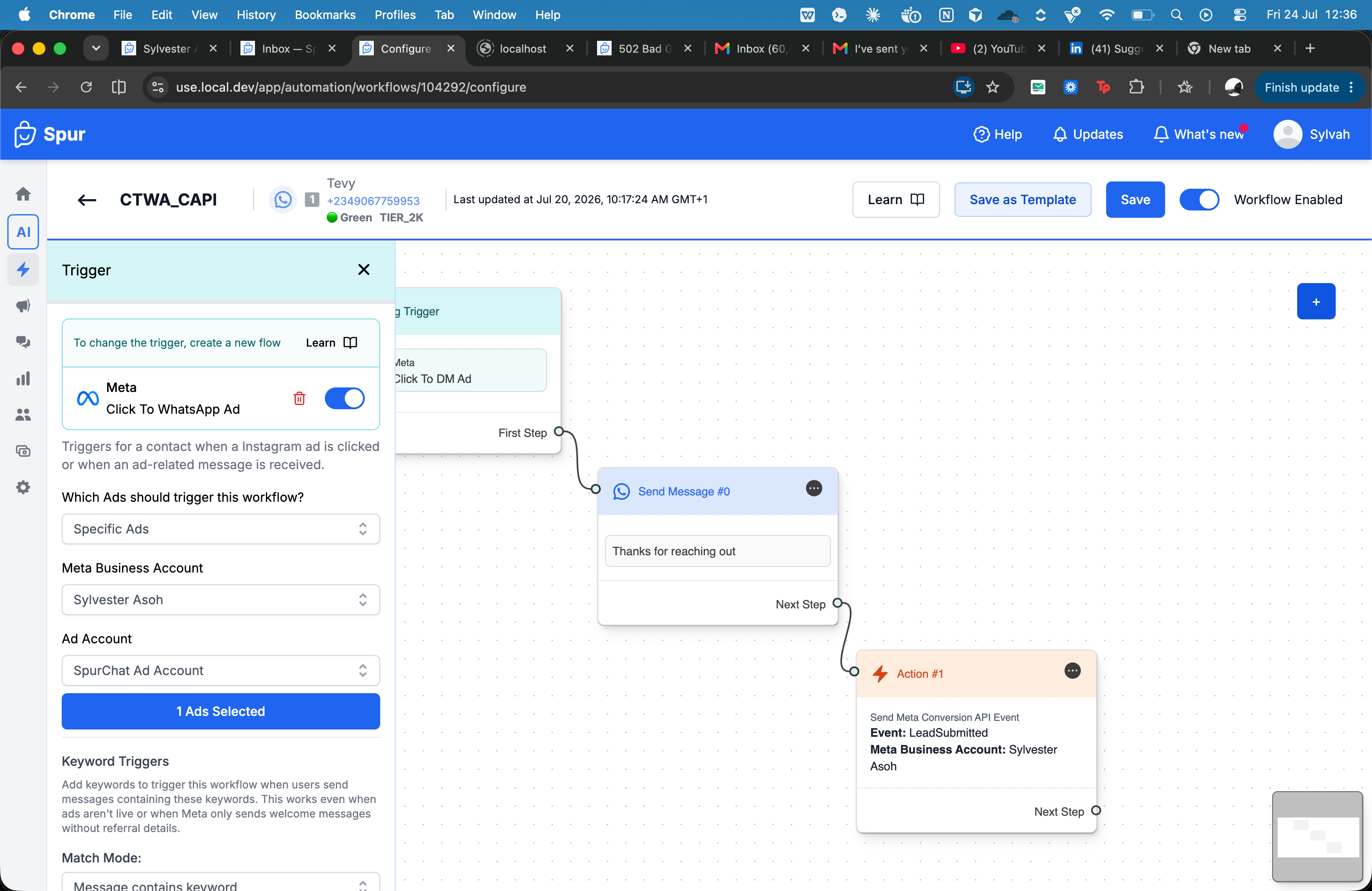Open macOS Control Center icon
The width and height of the screenshot is (1372, 891).
[1240, 15]
